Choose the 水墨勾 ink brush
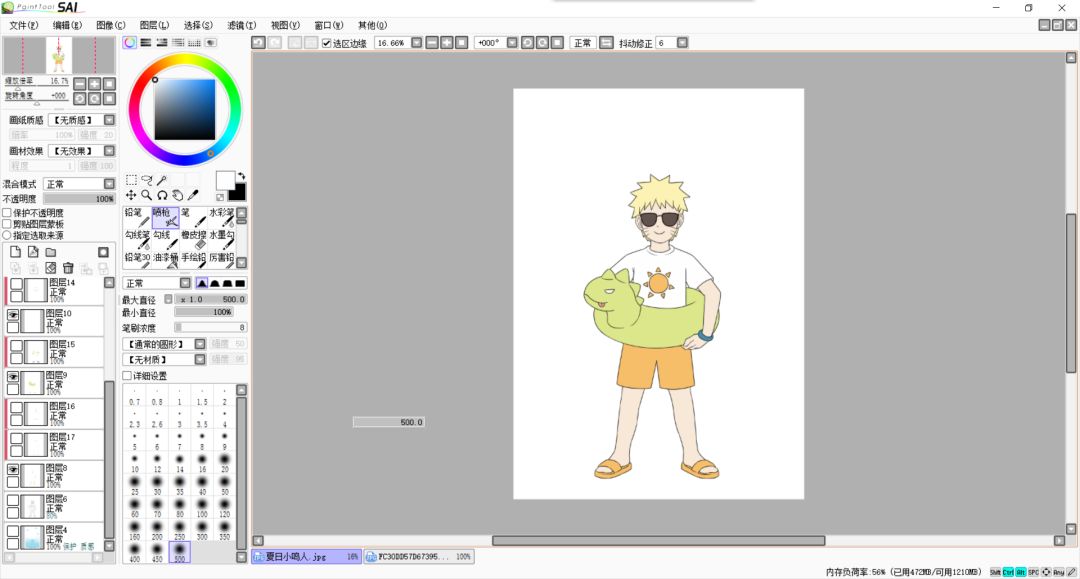Viewport: 1080px width, 579px height. coord(222,240)
